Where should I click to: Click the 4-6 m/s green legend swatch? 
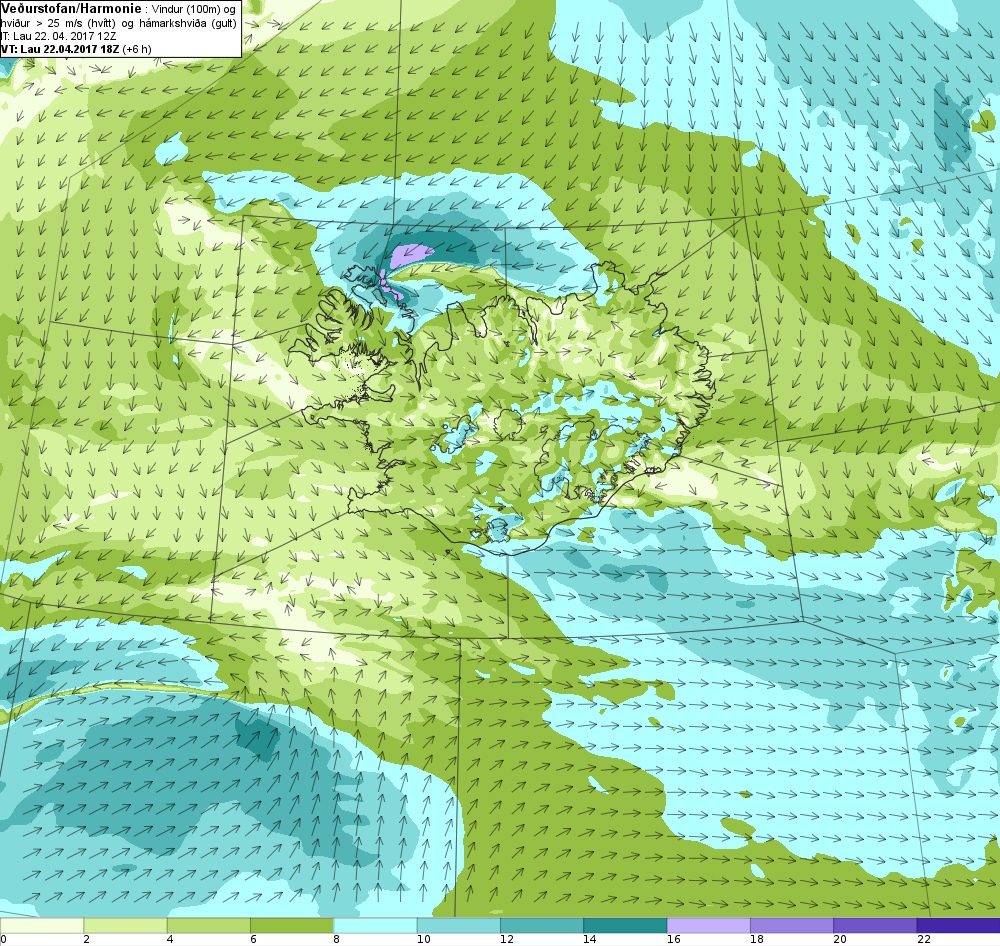(x=209, y=925)
